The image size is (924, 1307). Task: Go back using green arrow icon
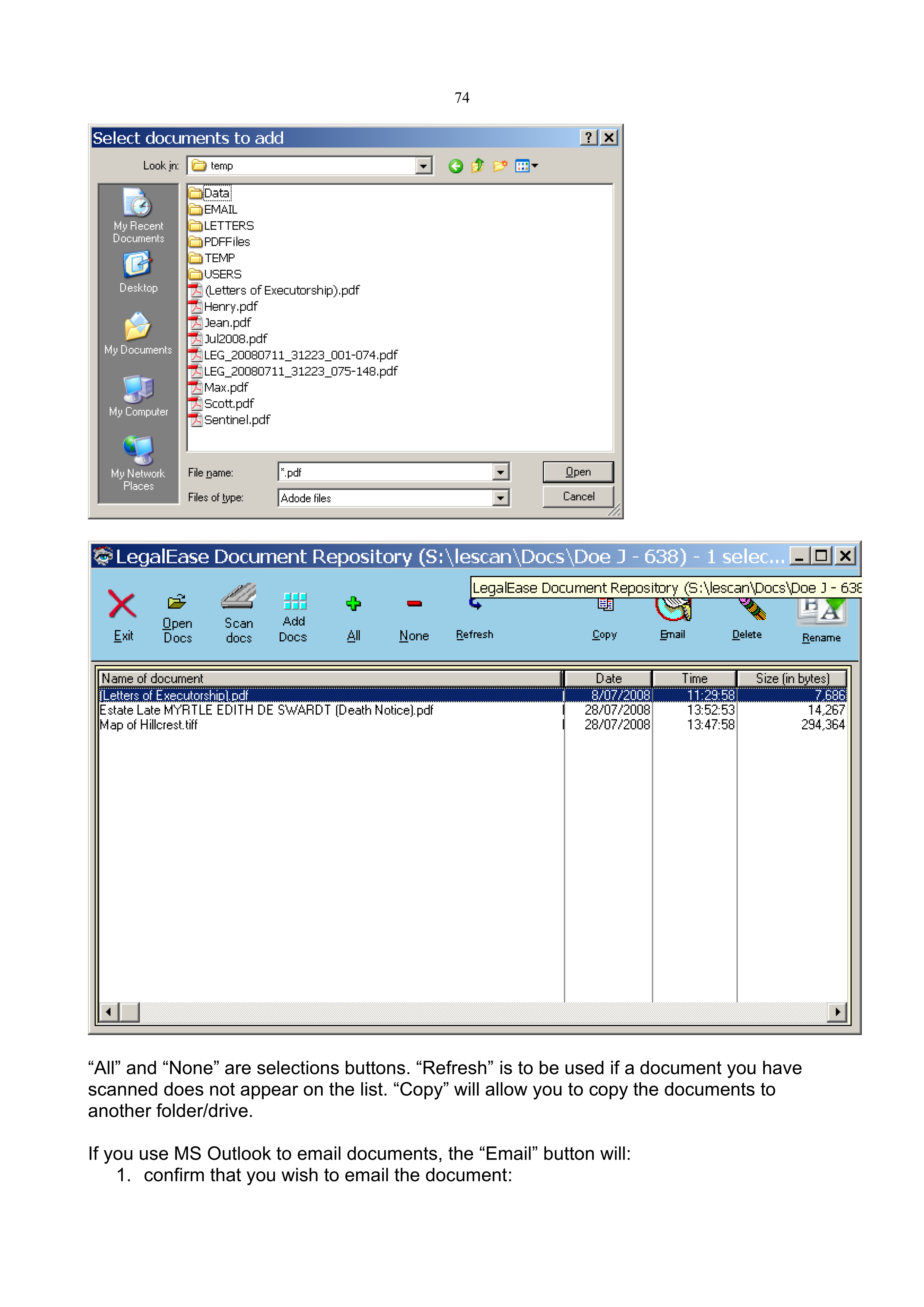click(x=455, y=166)
